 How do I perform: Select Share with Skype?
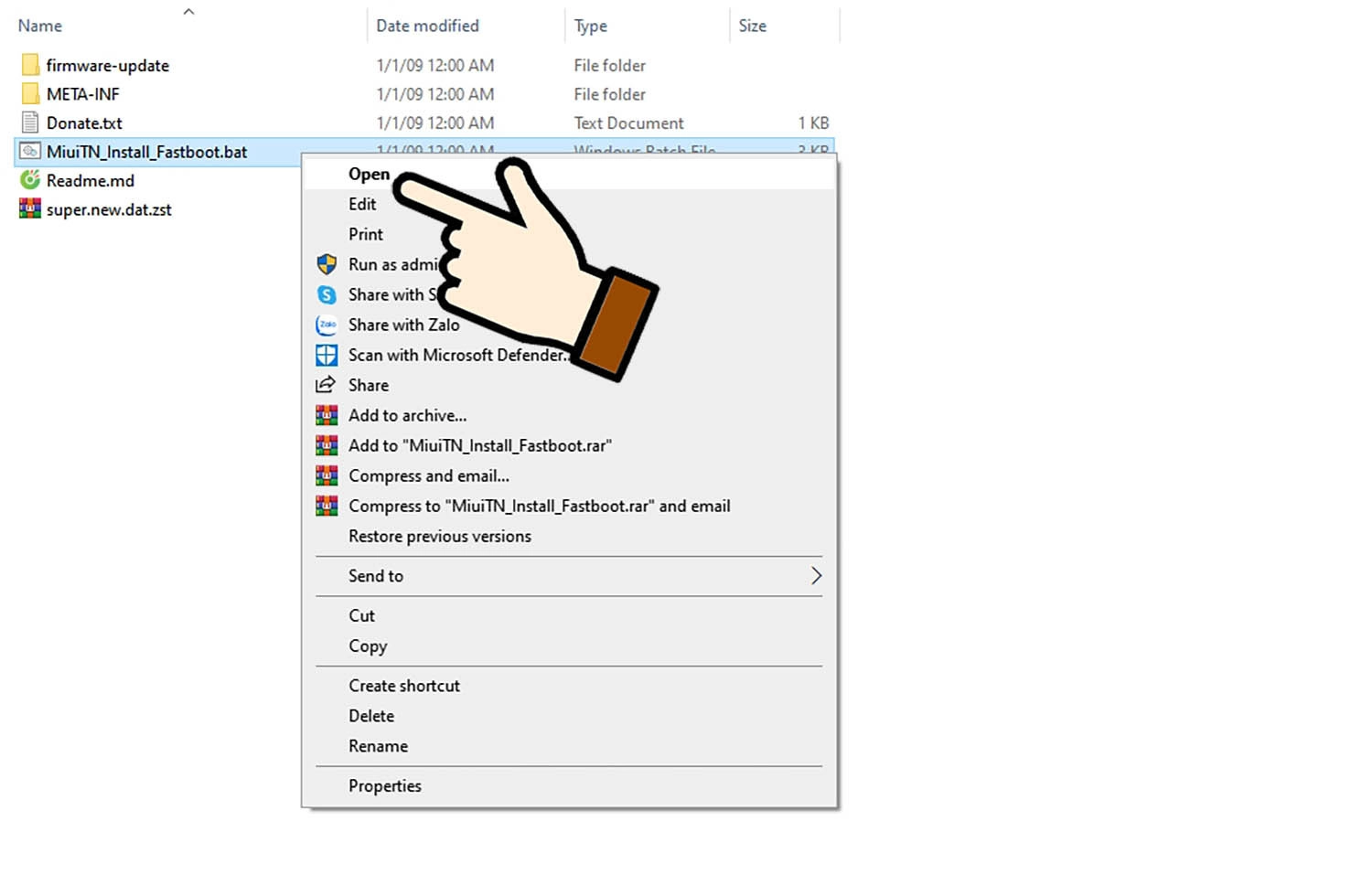(x=392, y=294)
